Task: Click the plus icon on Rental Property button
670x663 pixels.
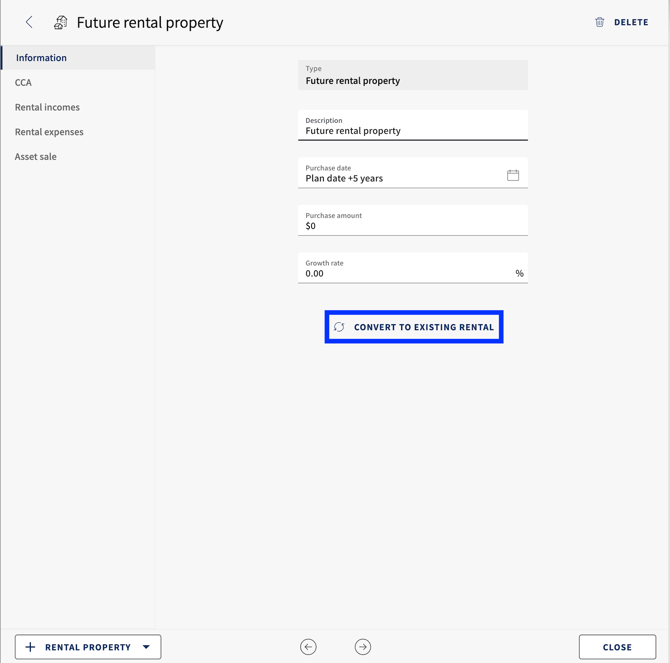Action: 30,647
